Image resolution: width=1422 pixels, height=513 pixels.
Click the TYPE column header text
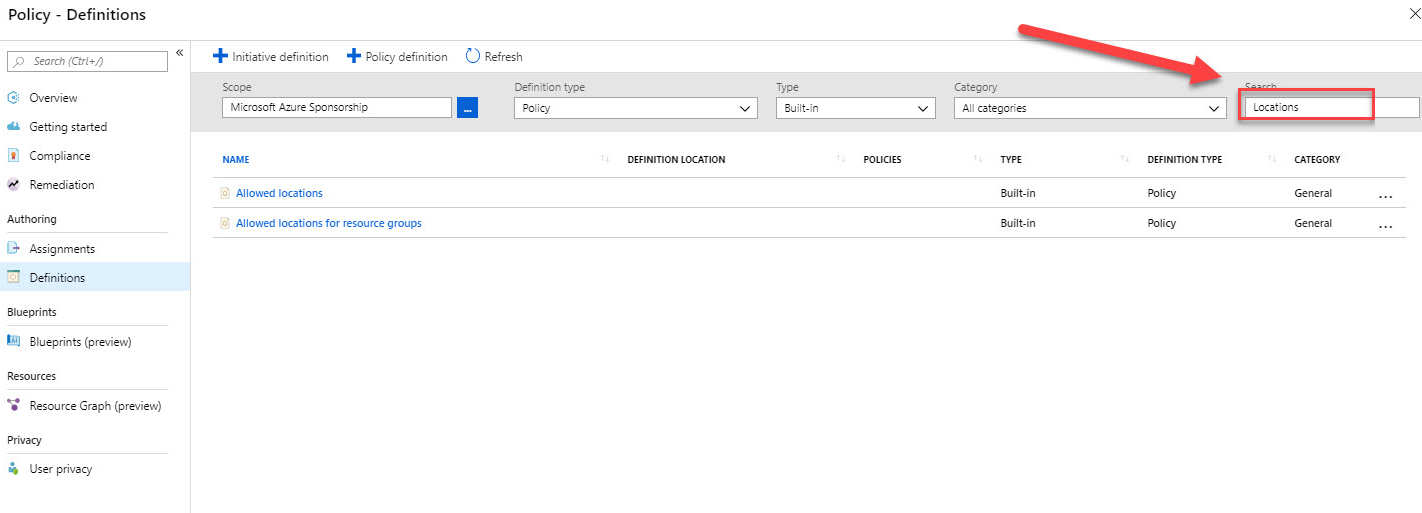1011,160
